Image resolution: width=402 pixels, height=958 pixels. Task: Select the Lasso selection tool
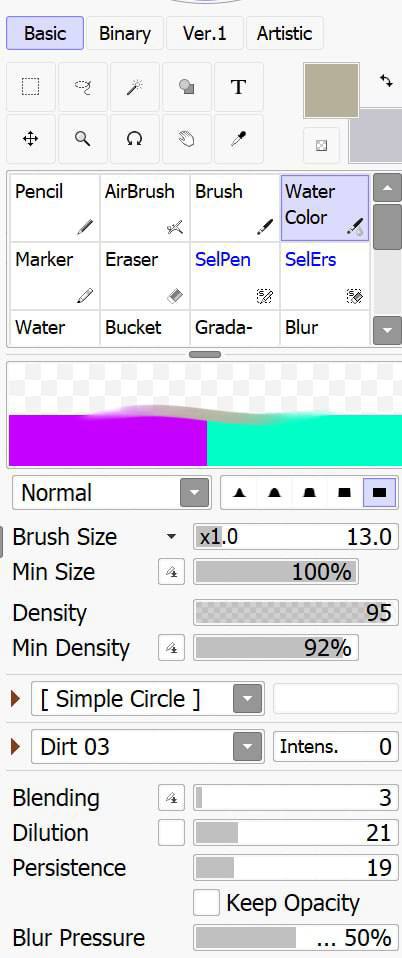coord(82,87)
